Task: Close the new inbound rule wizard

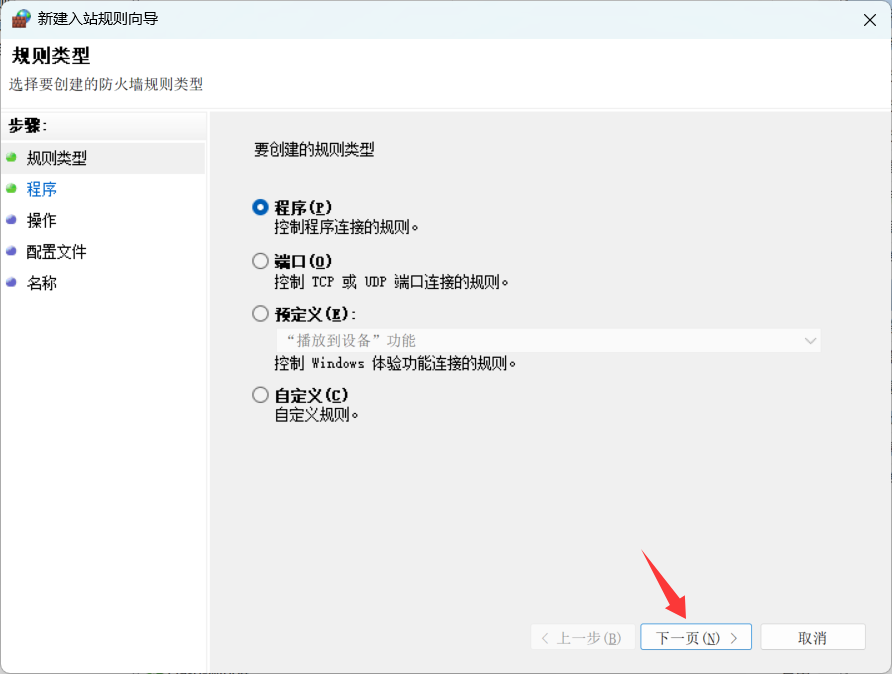Action: (x=869, y=18)
